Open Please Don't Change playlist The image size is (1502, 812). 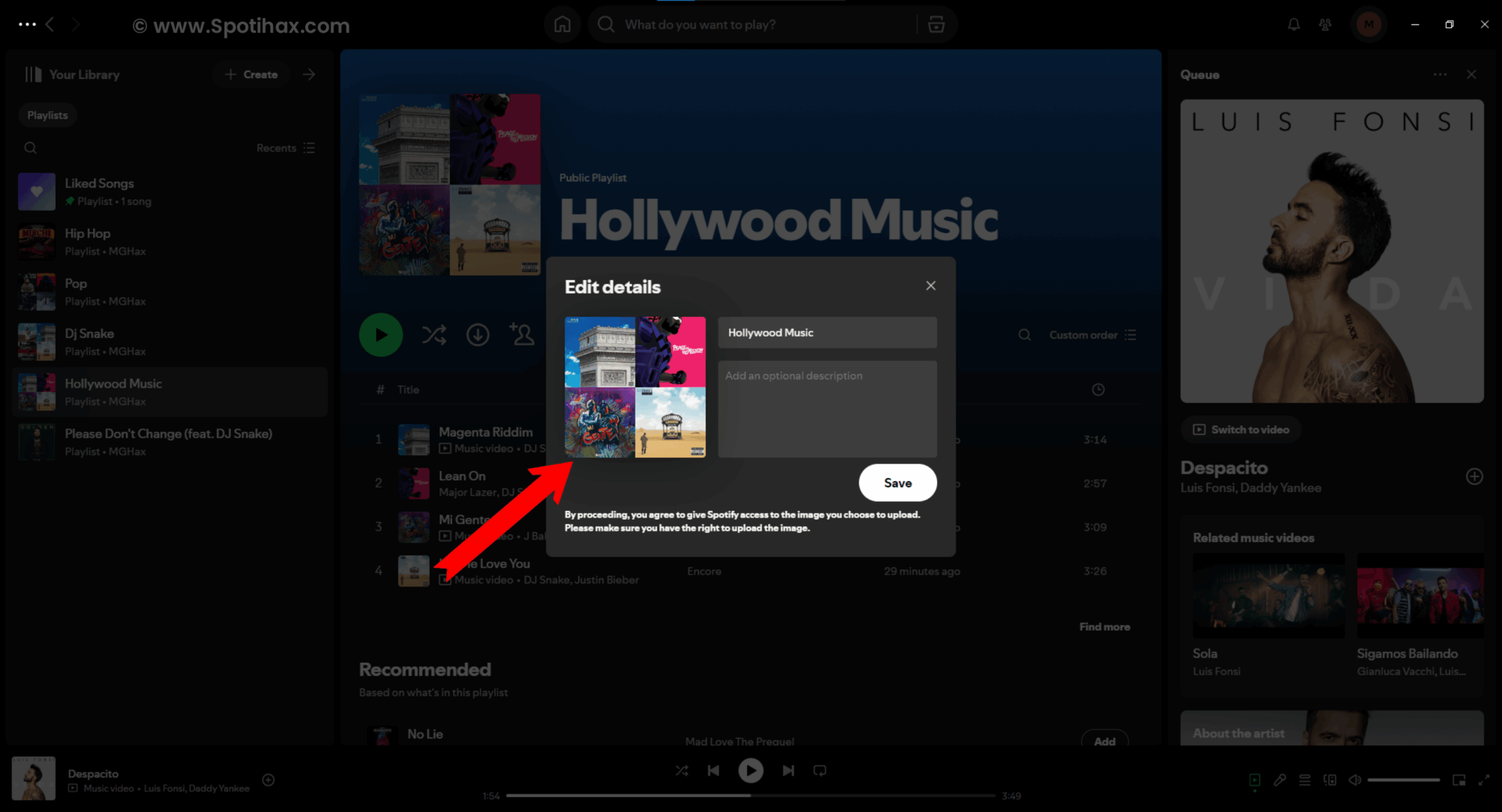[x=170, y=442]
